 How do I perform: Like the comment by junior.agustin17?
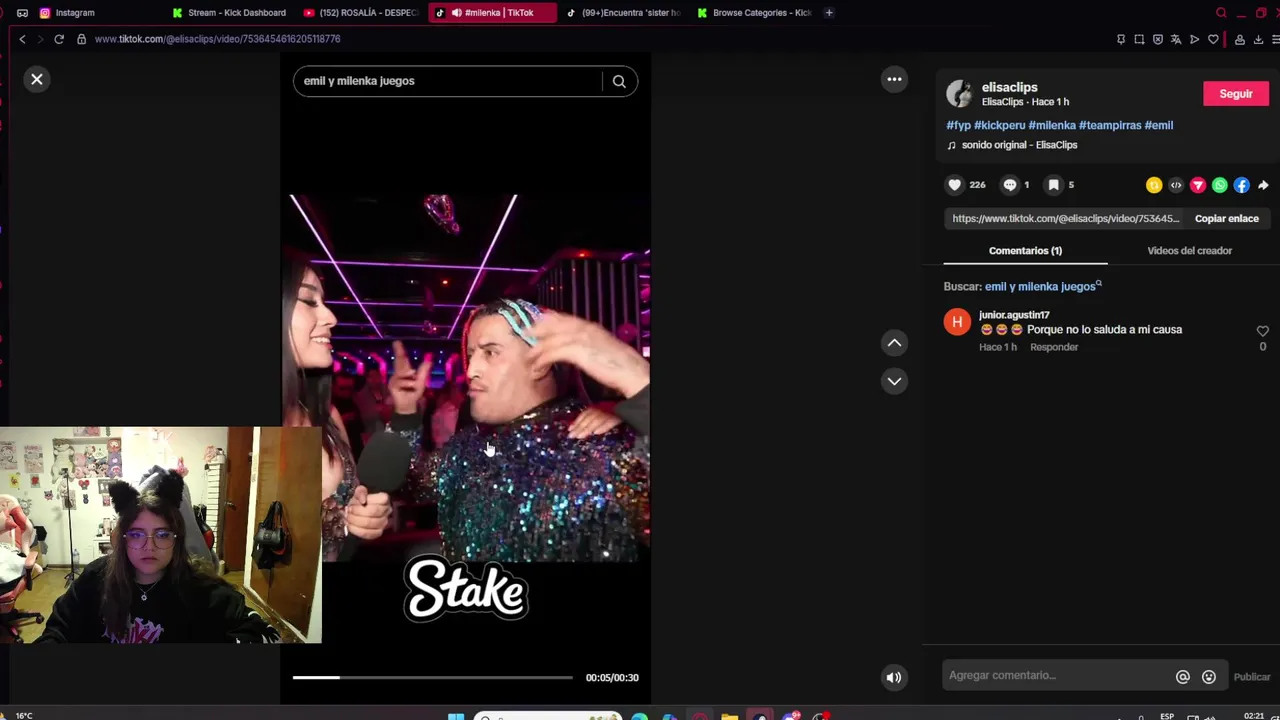1262,331
